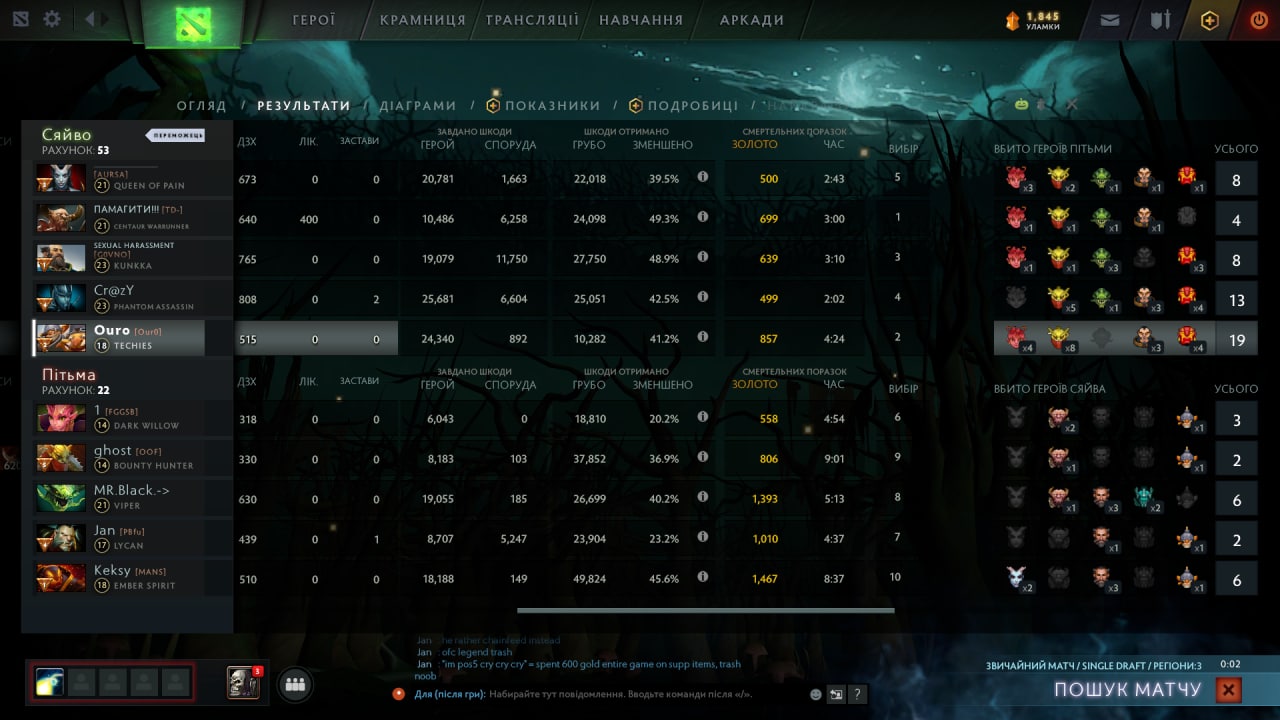
Task: Open the Dota Plus hexagon icon
Action: coord(1210,20)
